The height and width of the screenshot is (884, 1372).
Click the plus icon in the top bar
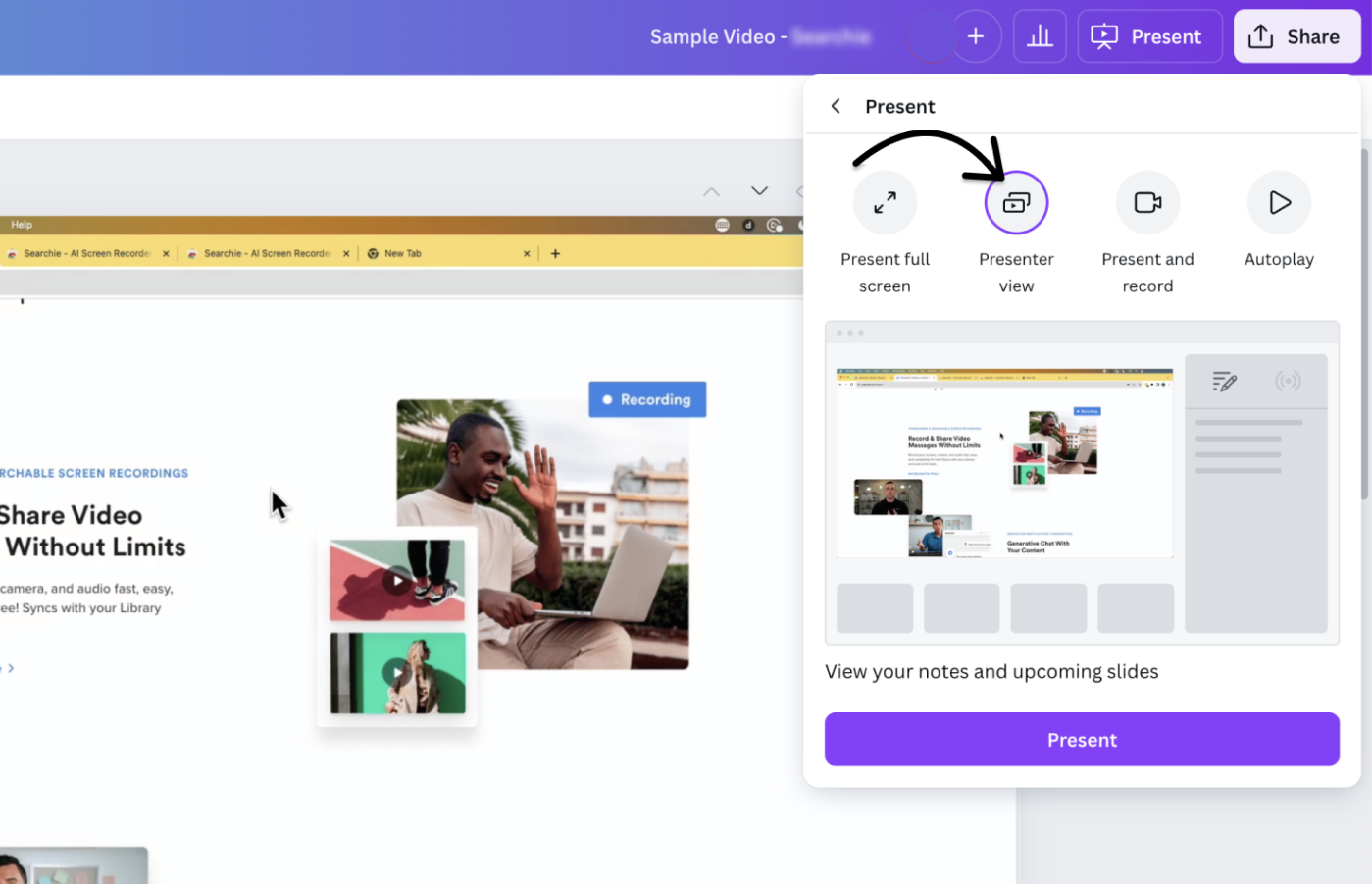pyautogui.click(x=976, y=36)
